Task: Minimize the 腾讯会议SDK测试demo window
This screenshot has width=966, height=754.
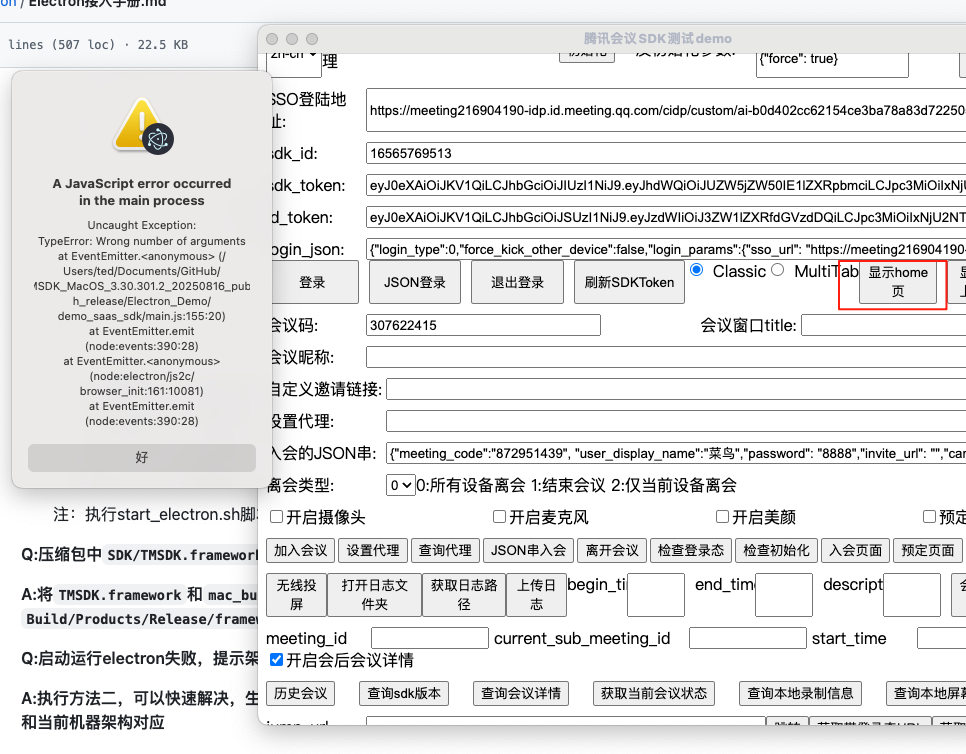Action: pyautogui.click(x=292, y=39)
